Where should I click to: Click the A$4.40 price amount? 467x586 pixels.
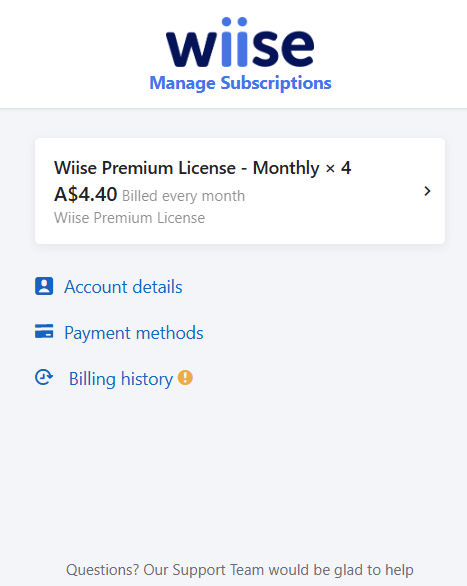pyautogui.click(x=86, y=194)
